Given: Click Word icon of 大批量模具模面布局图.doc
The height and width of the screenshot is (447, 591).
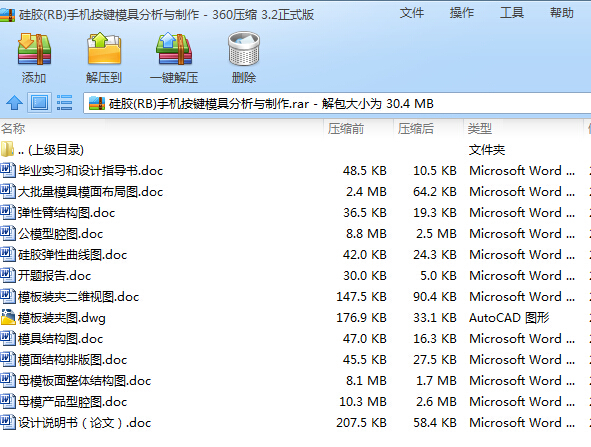Looking at the screenshot, I should (8, 191).
